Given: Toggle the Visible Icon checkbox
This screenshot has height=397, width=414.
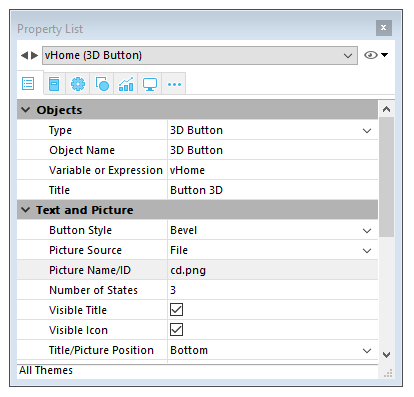Looking at the screenshot, I should (176, 330).
